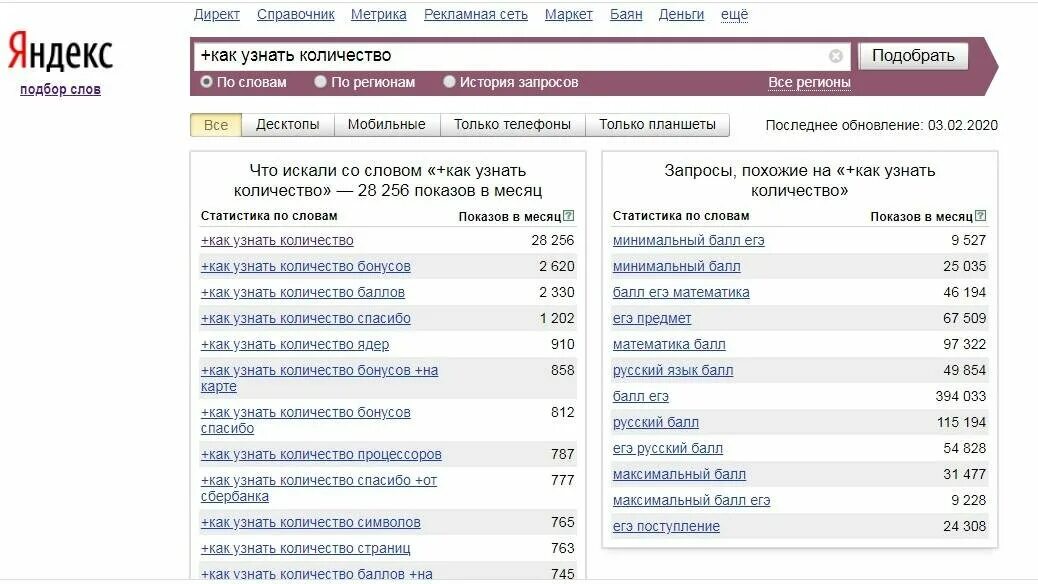Open the 'Все регионы' region selector

809,82
